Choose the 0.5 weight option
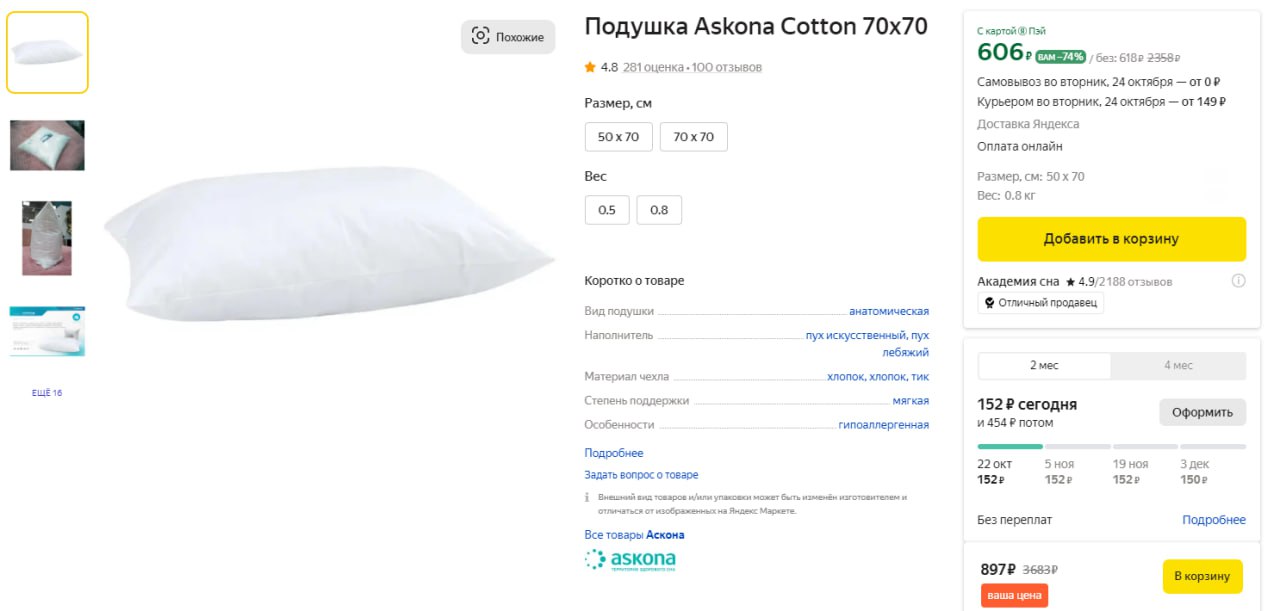Image resolution: width=1280 pixels, height=611 pixels. (x=607, y=210)
